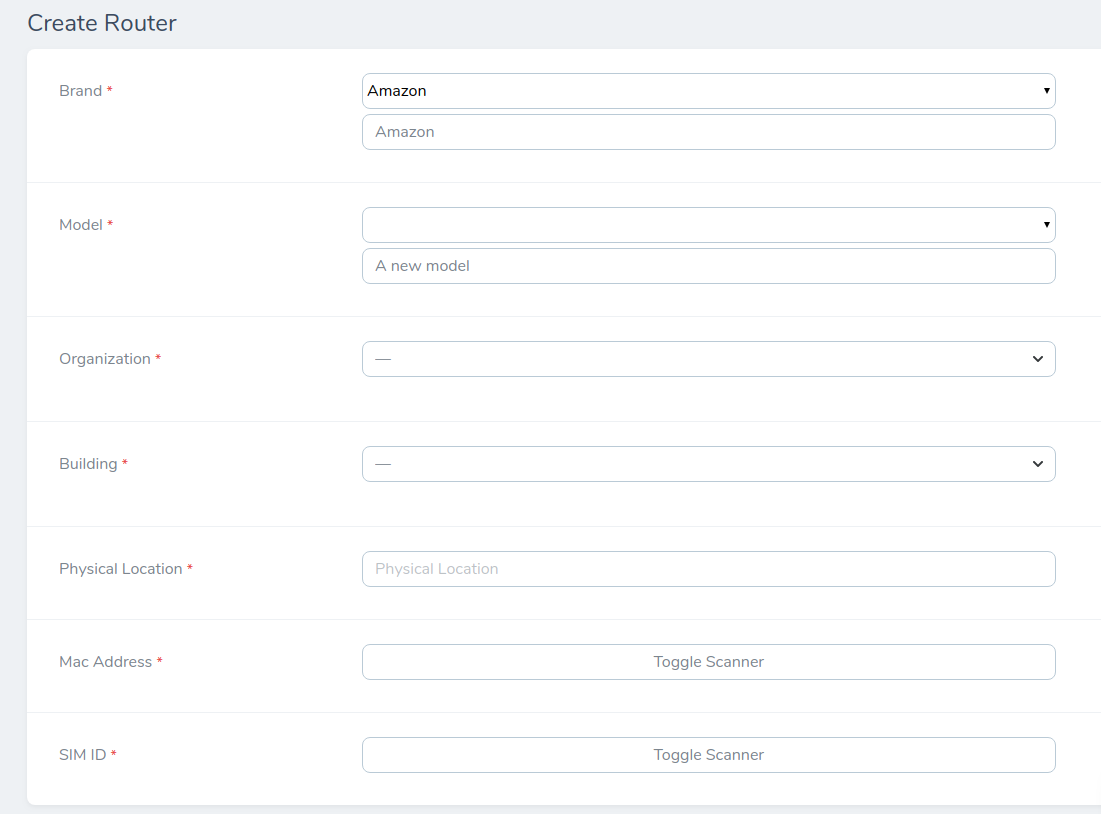Screen dimensions: 1101x814
Task: Click inside the Physical Location field
Action: [x=708, y=568]
